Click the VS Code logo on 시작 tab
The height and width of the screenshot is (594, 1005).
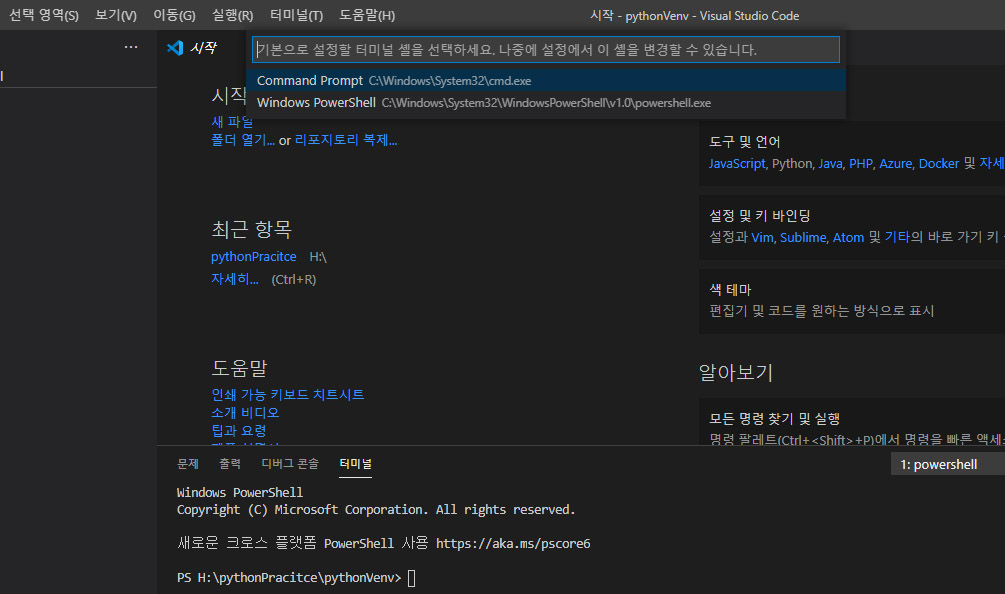175,48
